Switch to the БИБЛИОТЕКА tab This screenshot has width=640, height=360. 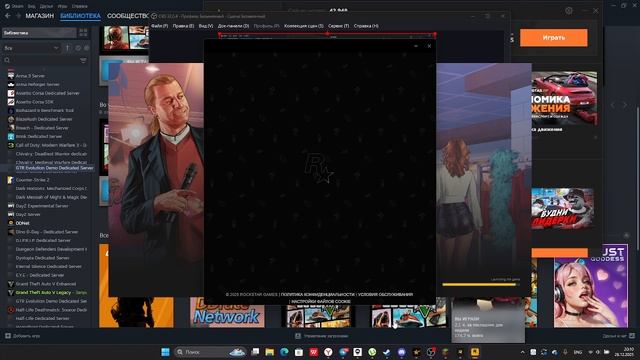(x=80, y=16)
